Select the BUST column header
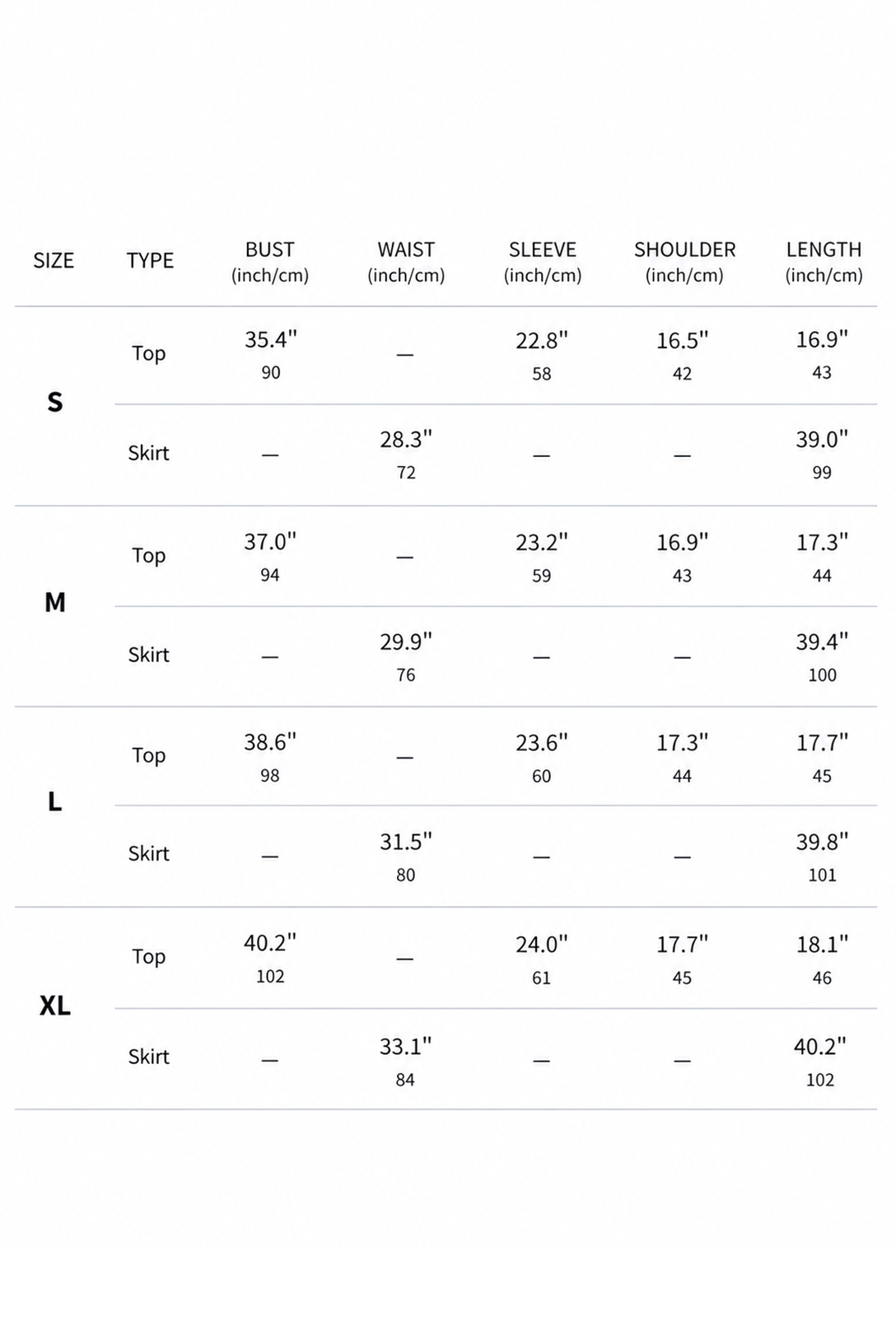 (270, 262)
